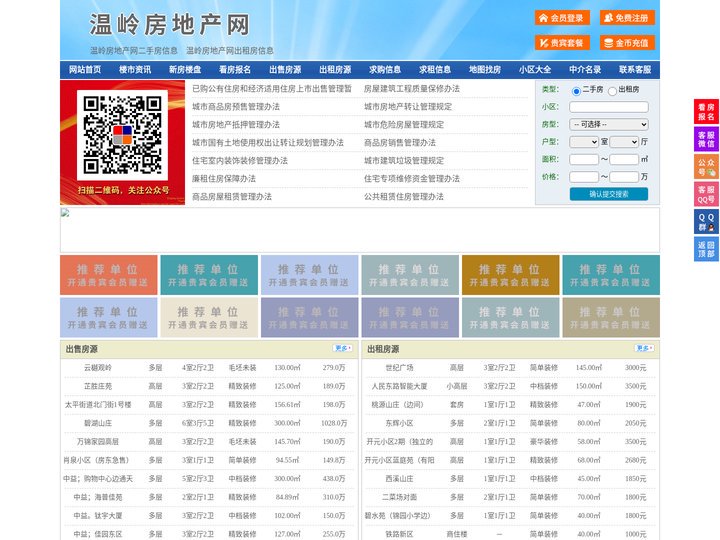The image size is (720, 540).
Task: Open the 云樾观岭 sale listing
Action: pyautogui.click(x=98, y=368)
